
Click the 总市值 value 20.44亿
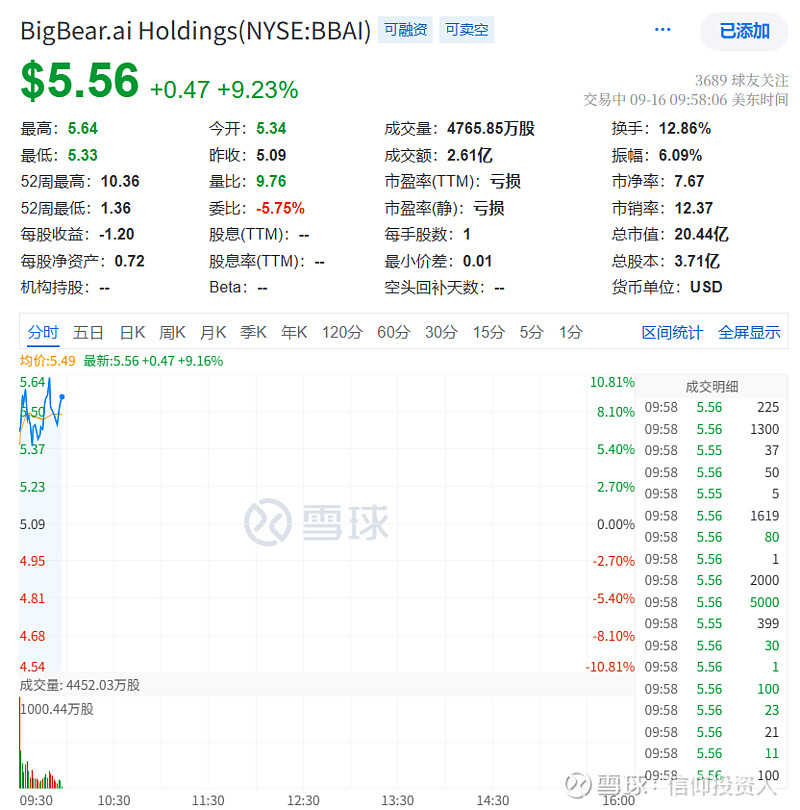(701, 235)
